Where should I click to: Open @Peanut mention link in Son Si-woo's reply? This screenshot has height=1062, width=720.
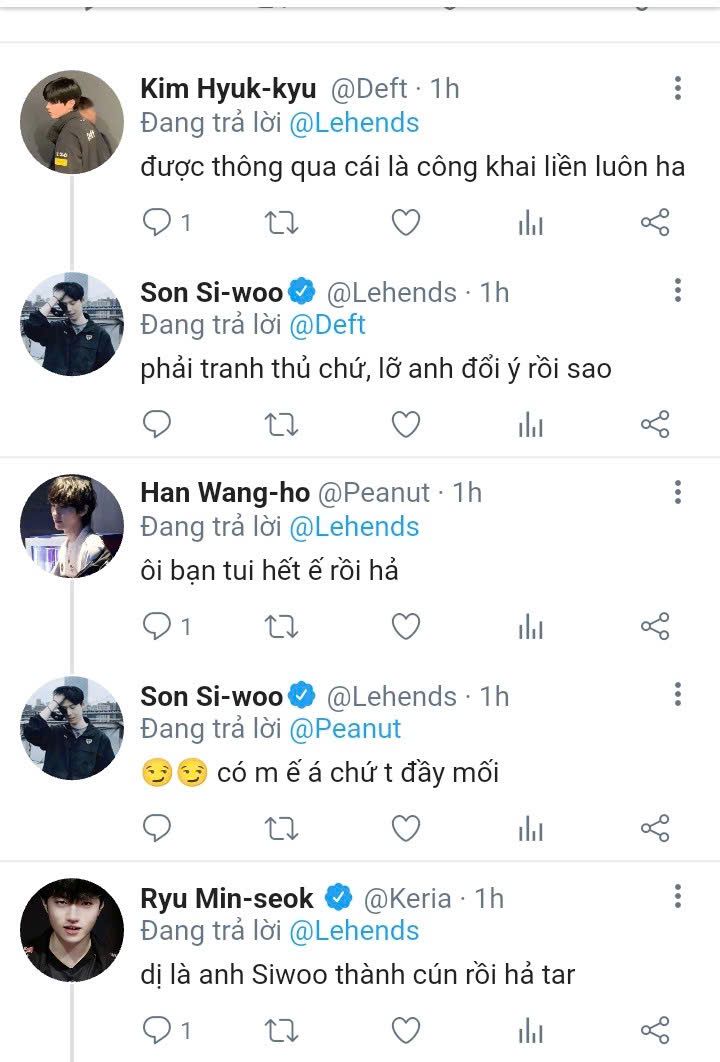(x=345, y=729)
